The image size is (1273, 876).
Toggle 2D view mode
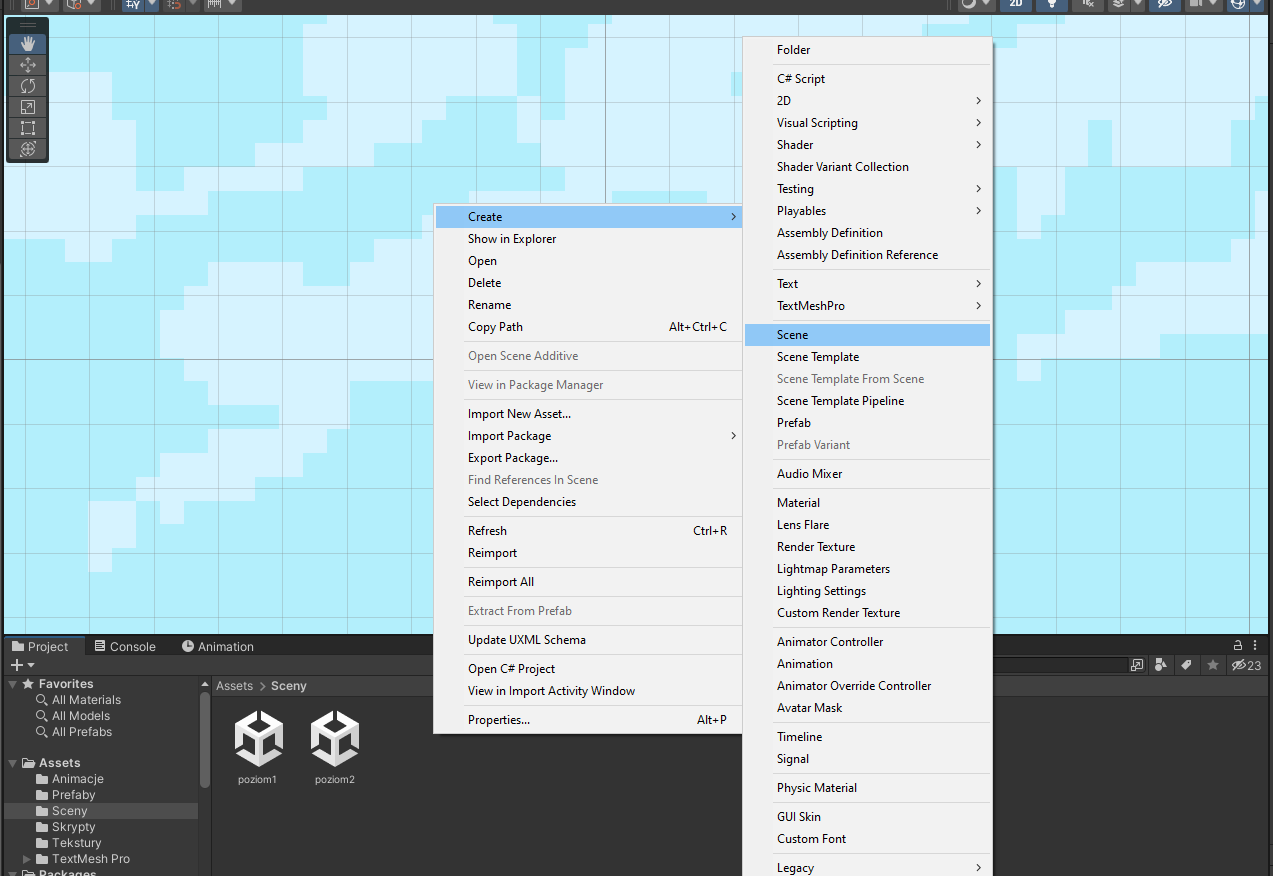(1016, 4)
